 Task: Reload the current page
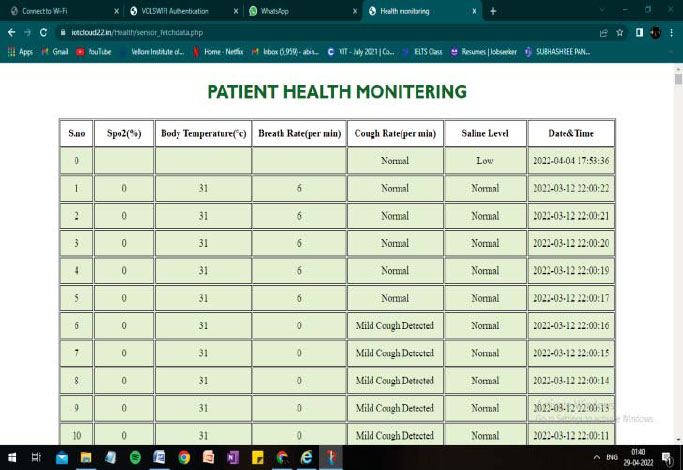click(x=44, y=32)
